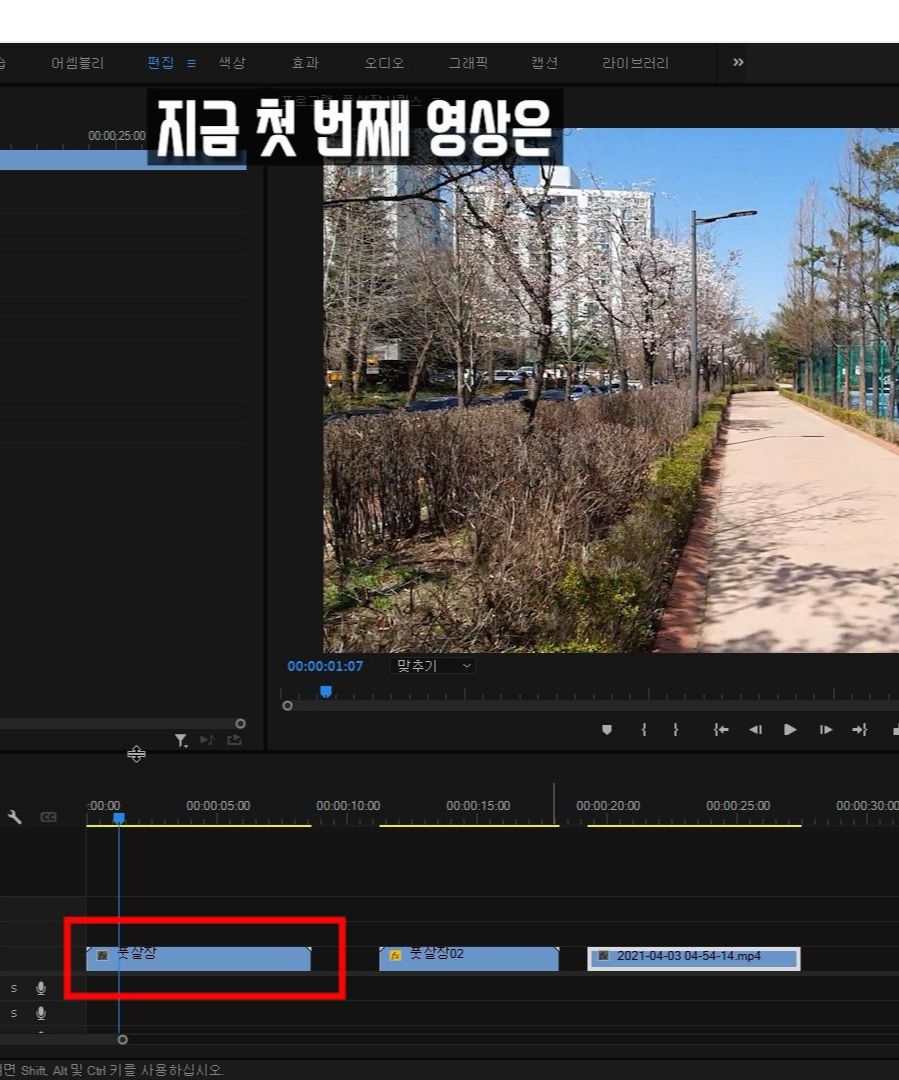The width and height of the screenshot is (899, 1080).
Task: Select the 2021-04-03 04-54-14.mp4 clip
Action: click(694, 959)
